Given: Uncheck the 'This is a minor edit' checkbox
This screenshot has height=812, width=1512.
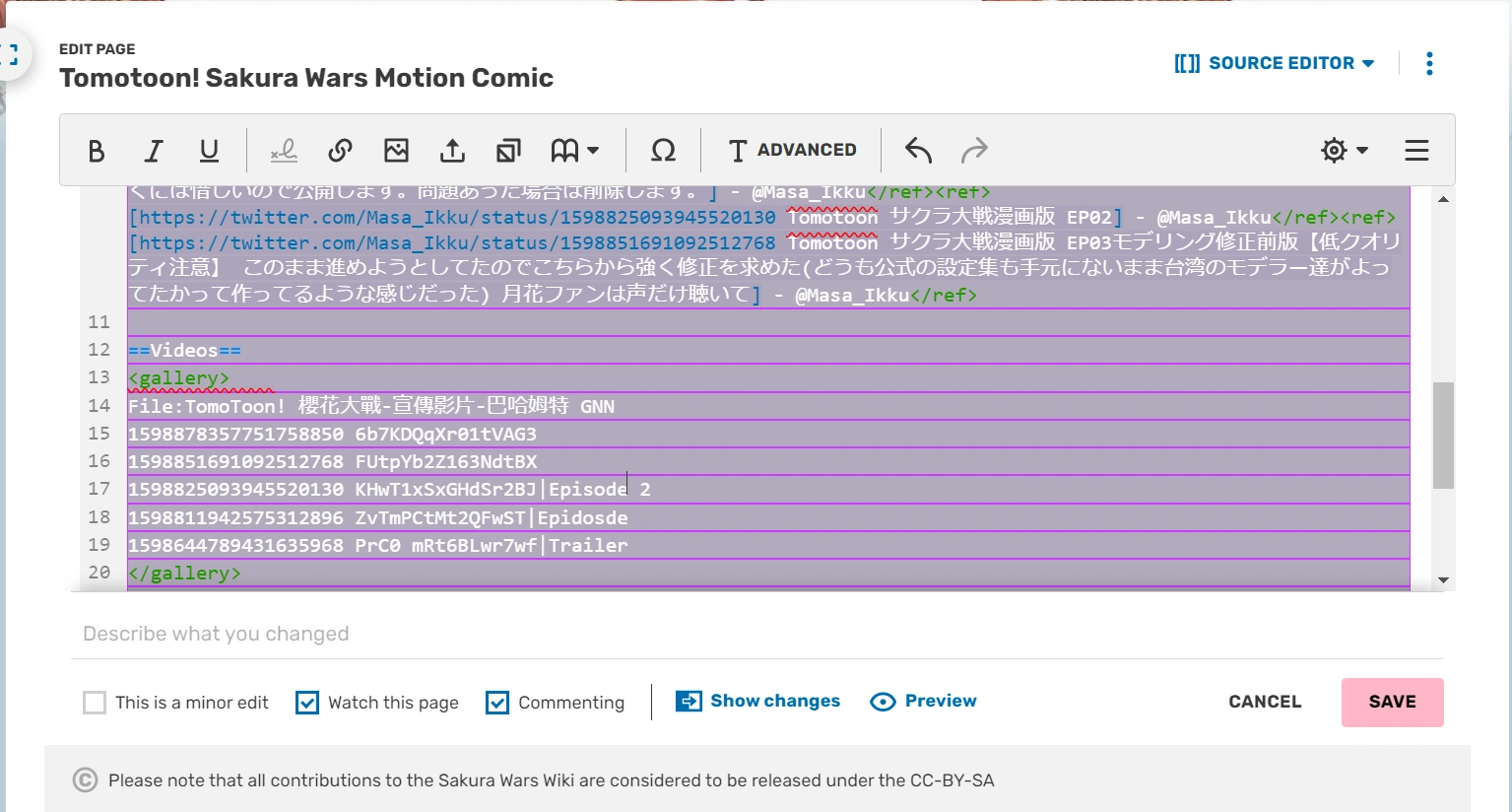Looking at the screenshot, I should point(95,702).
